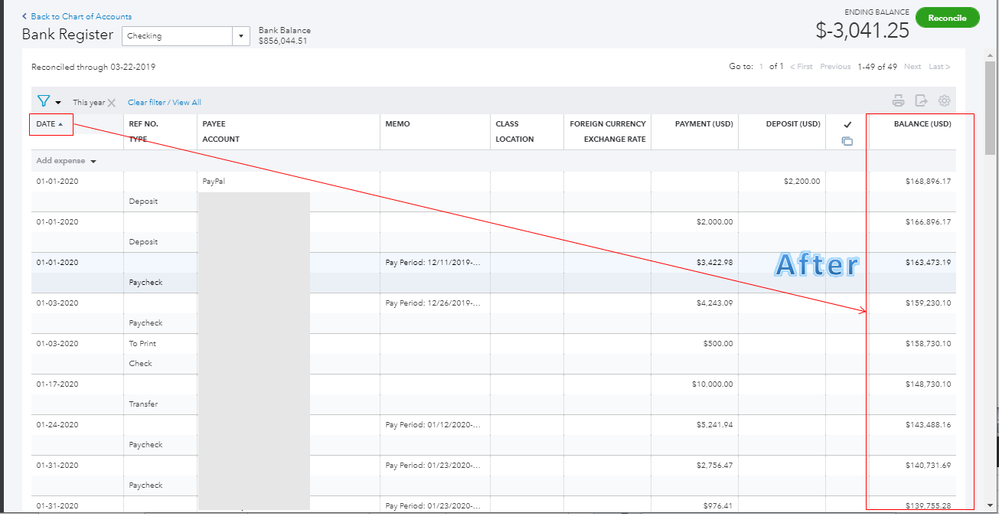This screenshot has width=999, height=514.
Task: Click the Back to Chart of Accounts arrow
Action: pyautogui.click(x=24, y=17)
